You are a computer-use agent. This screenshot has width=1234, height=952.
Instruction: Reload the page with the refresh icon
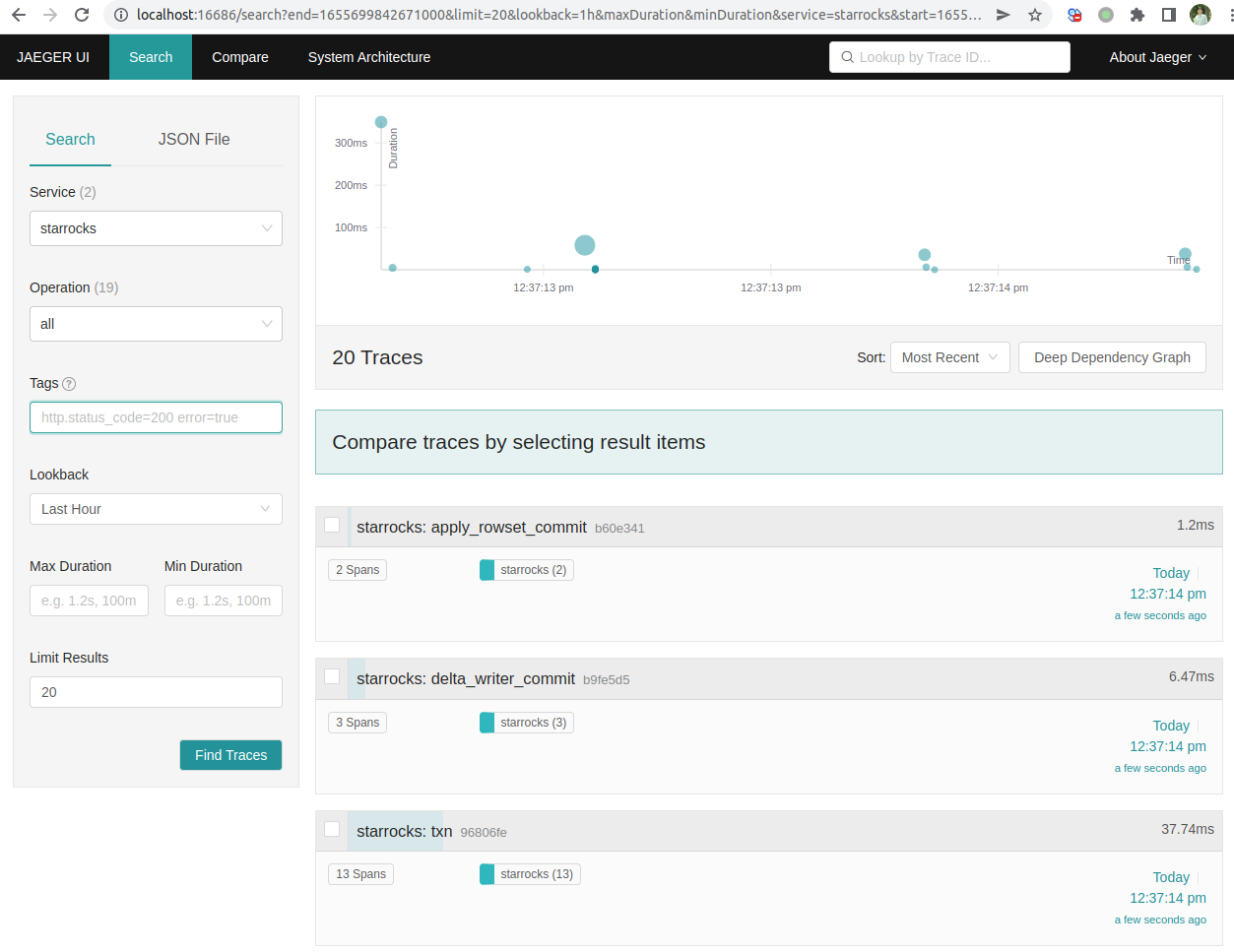[82, 15]
